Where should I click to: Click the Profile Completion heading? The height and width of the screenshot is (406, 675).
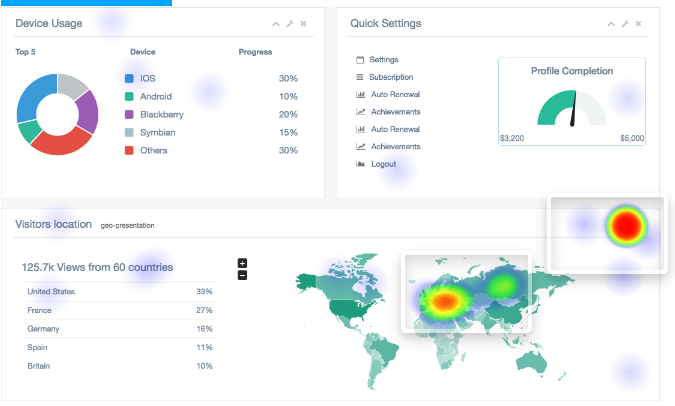click(572, 71)
